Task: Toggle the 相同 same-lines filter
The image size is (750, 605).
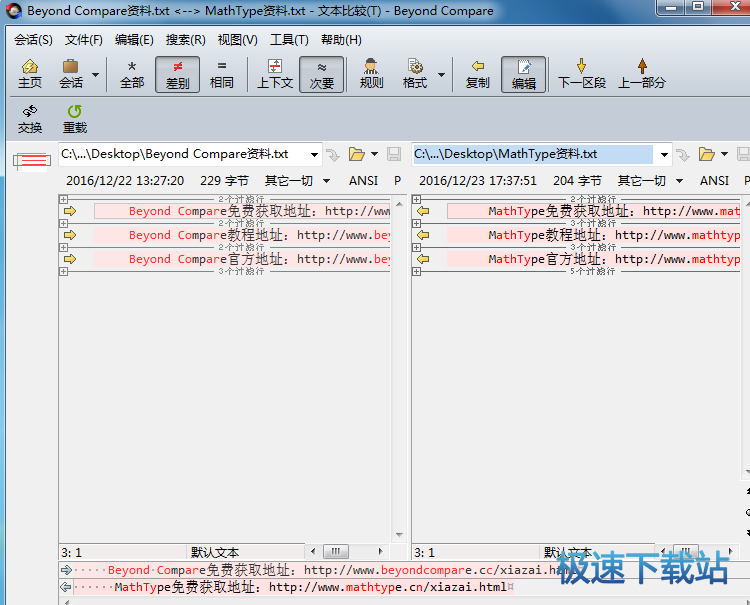Action: point(221,74)
